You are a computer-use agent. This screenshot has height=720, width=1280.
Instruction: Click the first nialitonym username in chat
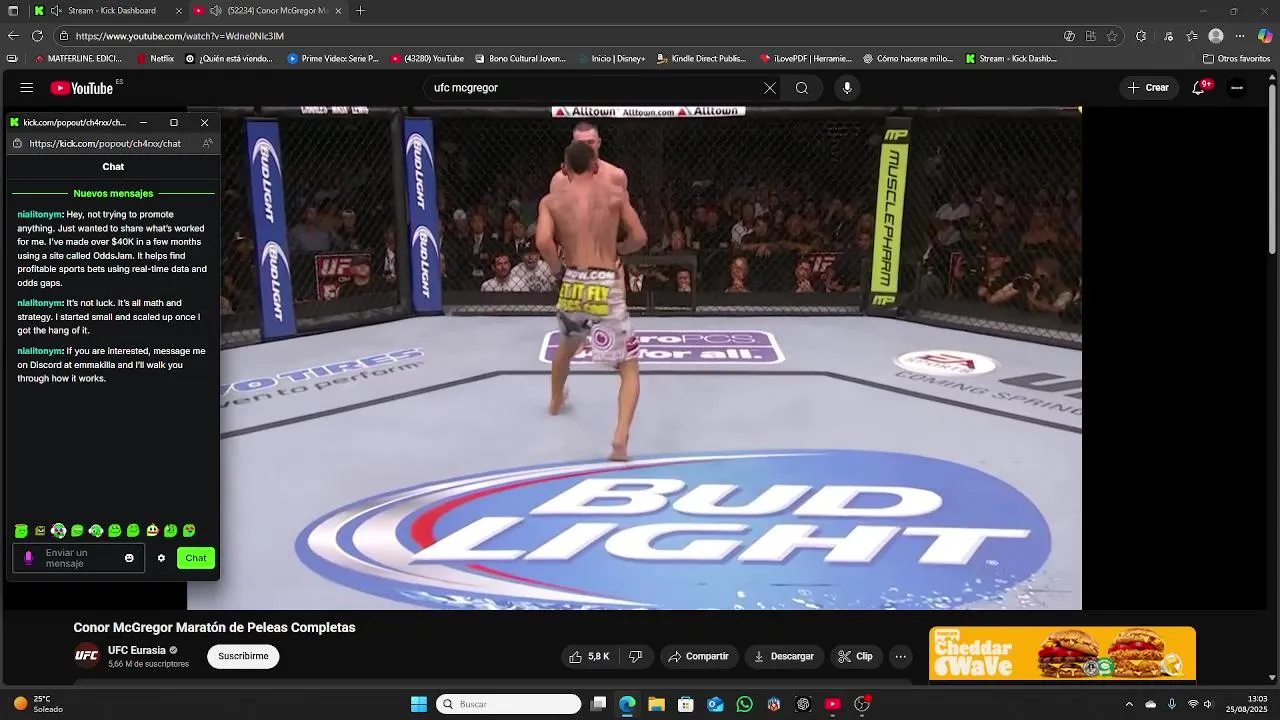(x=40, y=214)
